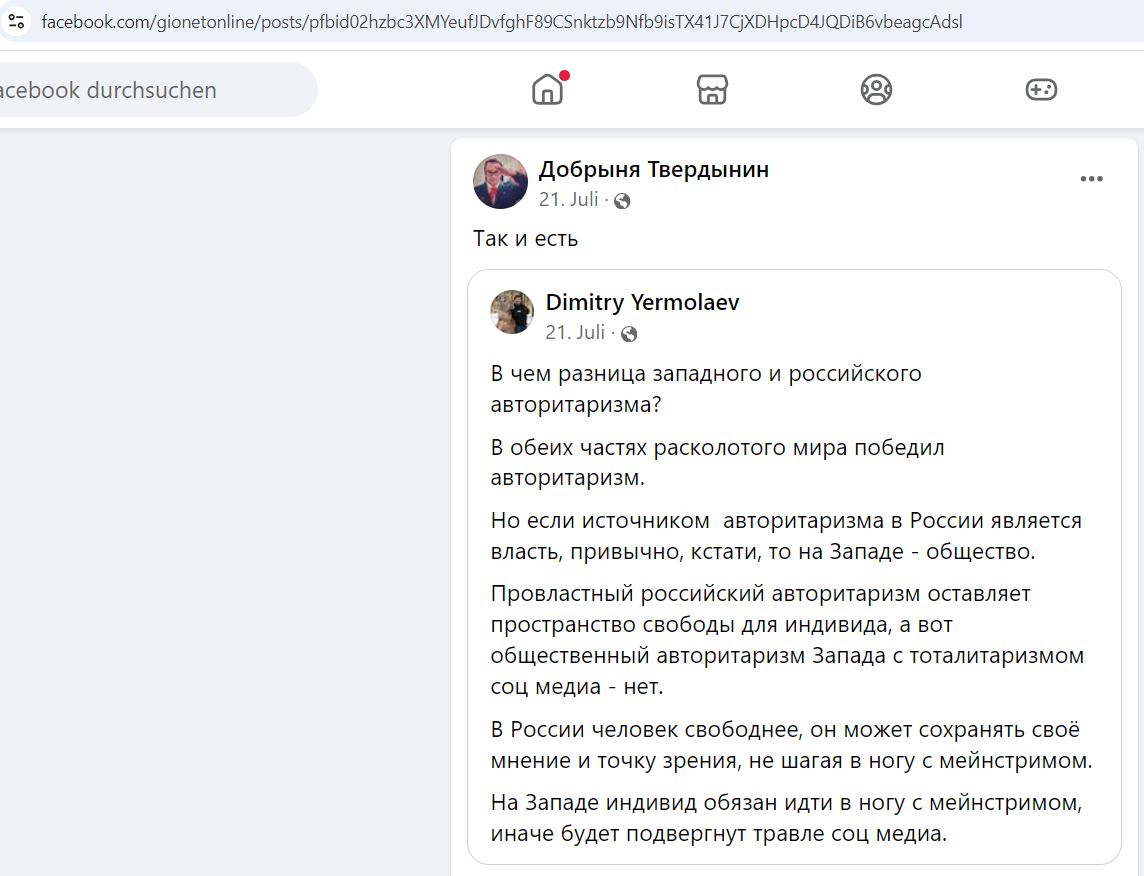The height and width of the screenshot is (876, 1144).
Task: Click the 21. Juli timestamp of outer post
Action: [568, 199]
